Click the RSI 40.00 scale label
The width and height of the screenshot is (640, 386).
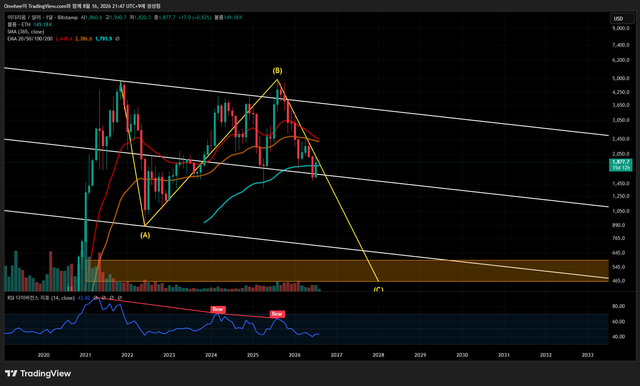click(619, 337)
